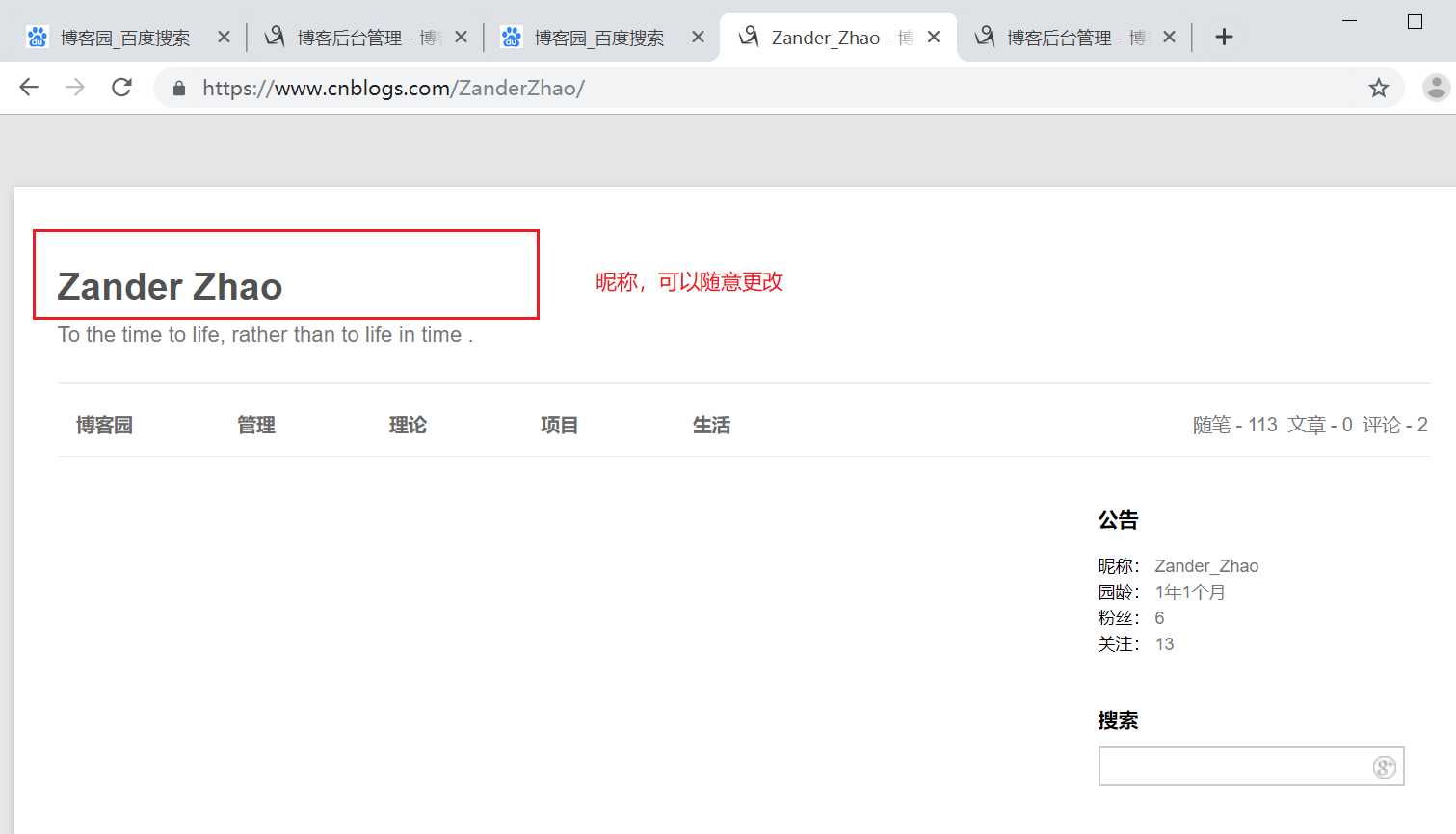The image size is (1456, 834).
Task: Open the 生活 navigation link
Action: tap(711, 425)
